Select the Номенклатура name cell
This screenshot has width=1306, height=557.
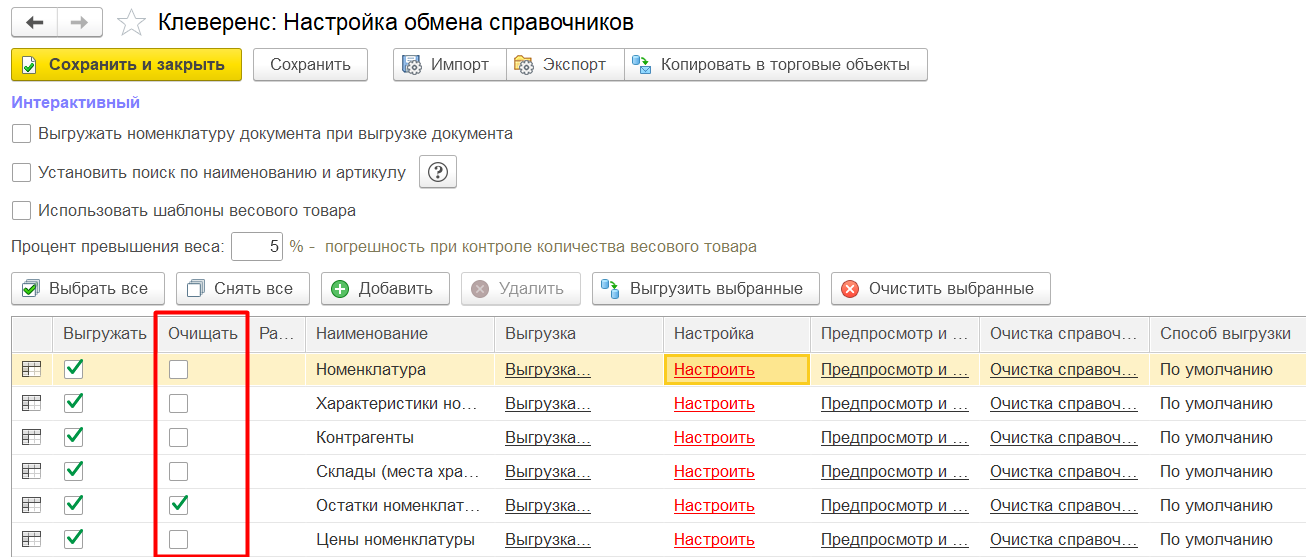400,369
